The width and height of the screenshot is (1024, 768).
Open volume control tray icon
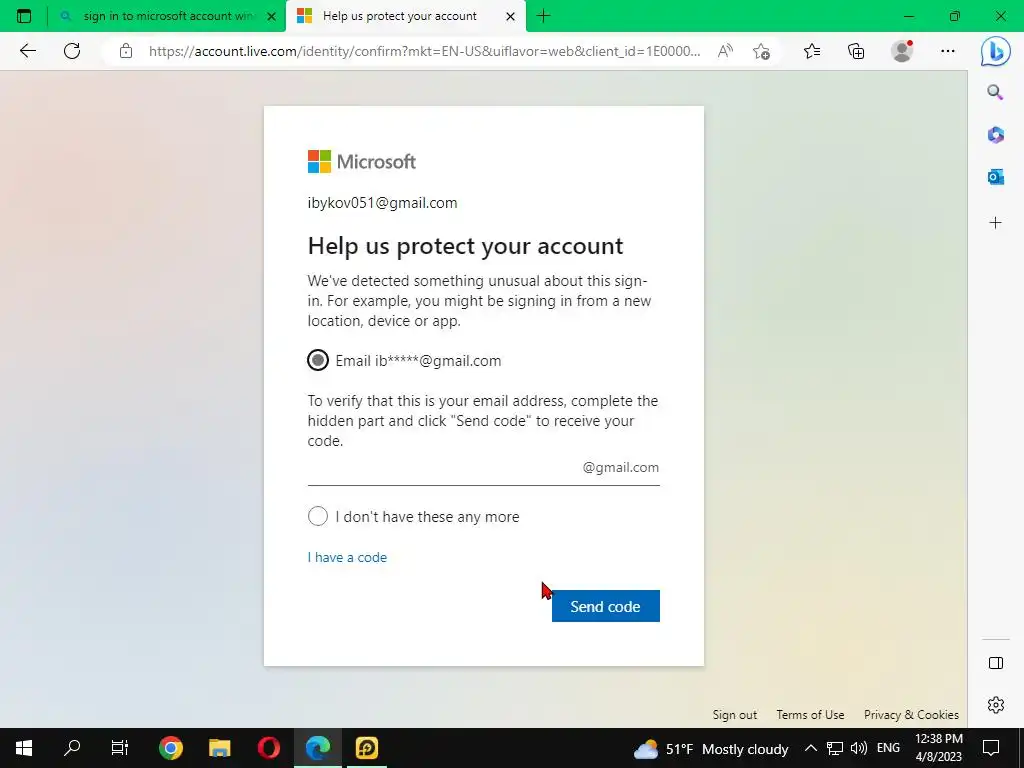pyautogui.click(x=859, y=748)
